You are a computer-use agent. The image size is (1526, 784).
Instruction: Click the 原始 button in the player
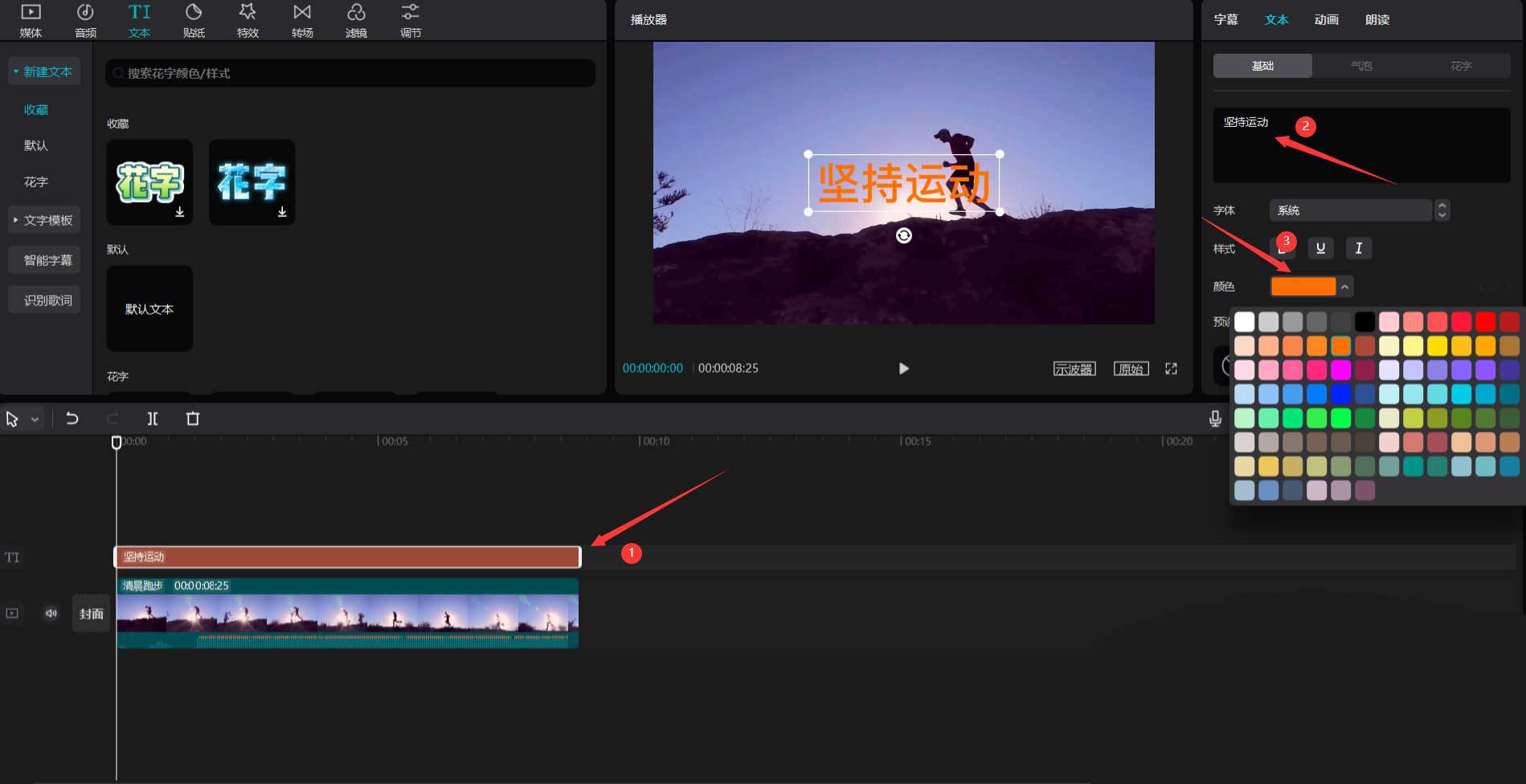(x=1131, y=368)
